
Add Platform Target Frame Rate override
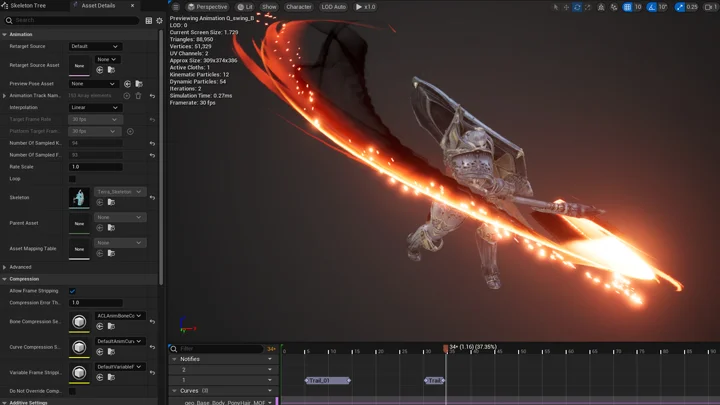pos(130,131)
